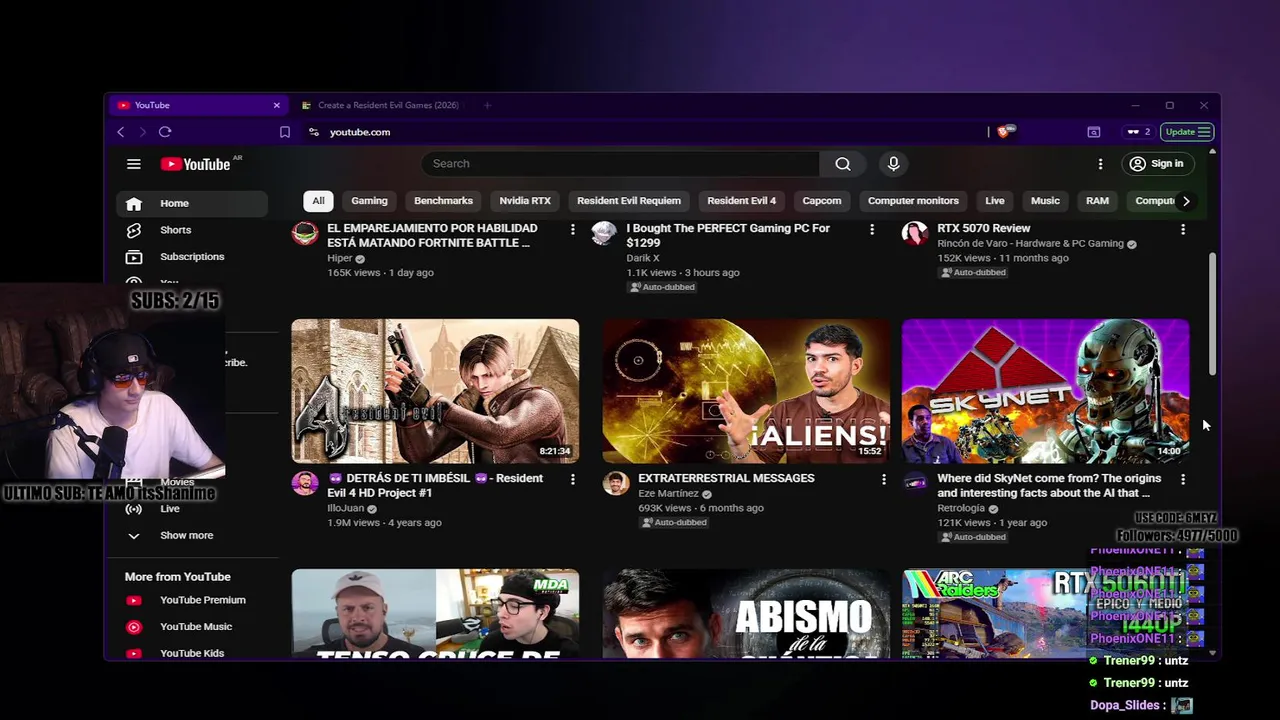
Task: Go back with the browser back arrow
Action: (x=121, y=132)
